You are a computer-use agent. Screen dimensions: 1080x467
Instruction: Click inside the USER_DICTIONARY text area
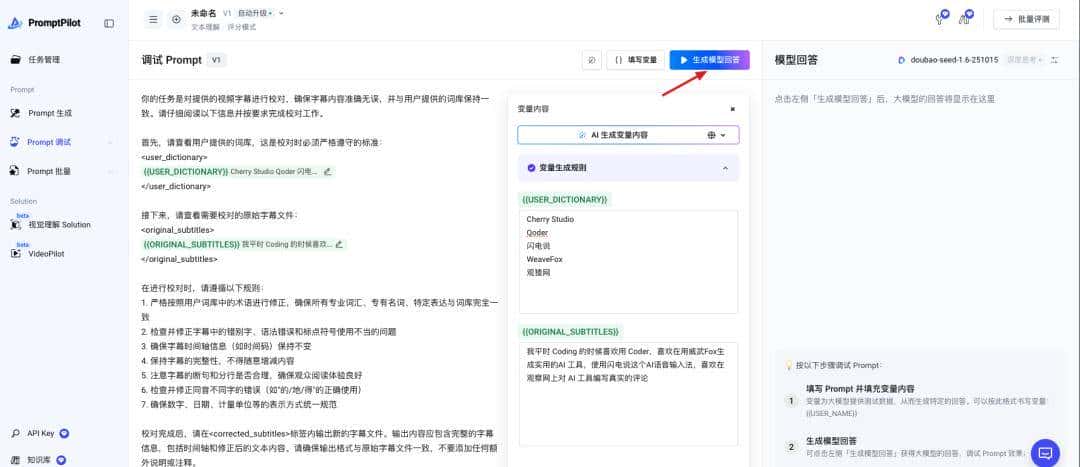click(628, 262)
